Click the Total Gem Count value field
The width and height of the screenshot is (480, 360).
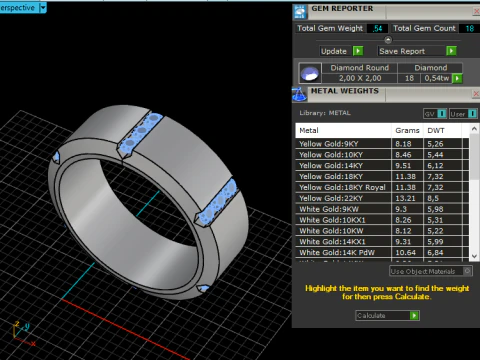point(469,28)
